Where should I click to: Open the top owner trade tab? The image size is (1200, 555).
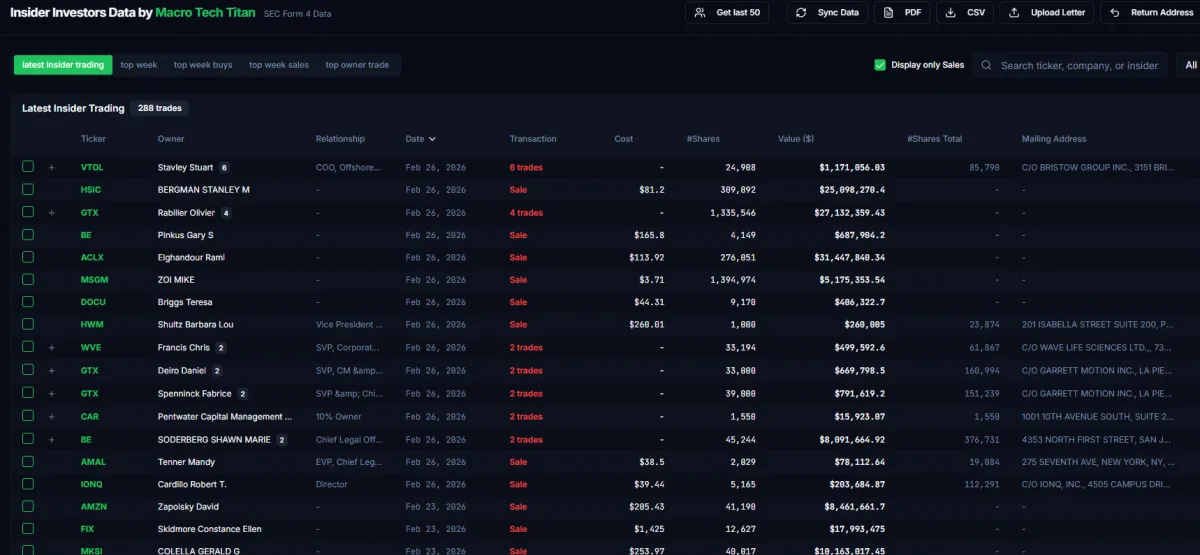[x=357, y=65]
